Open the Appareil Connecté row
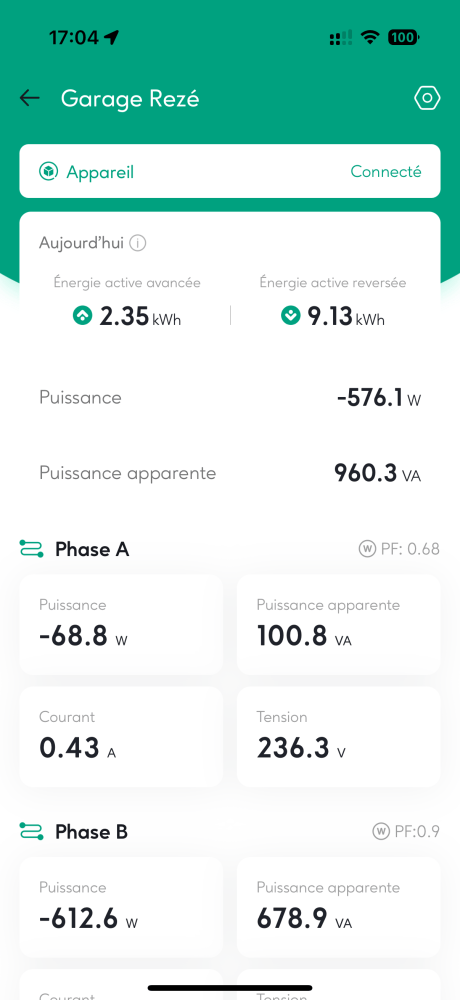The width and height of the screenshot is (460, 1000). (230, 171)
